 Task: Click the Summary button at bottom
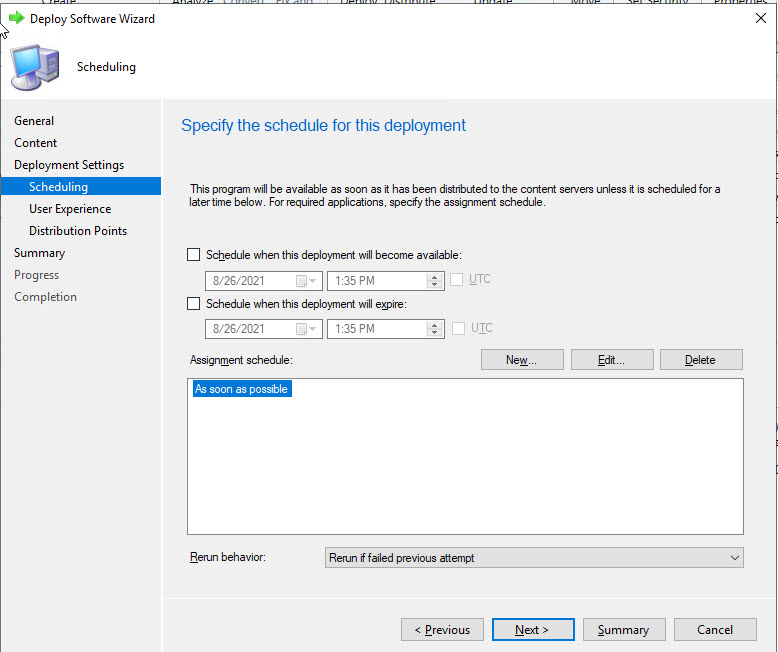[624, 630]
